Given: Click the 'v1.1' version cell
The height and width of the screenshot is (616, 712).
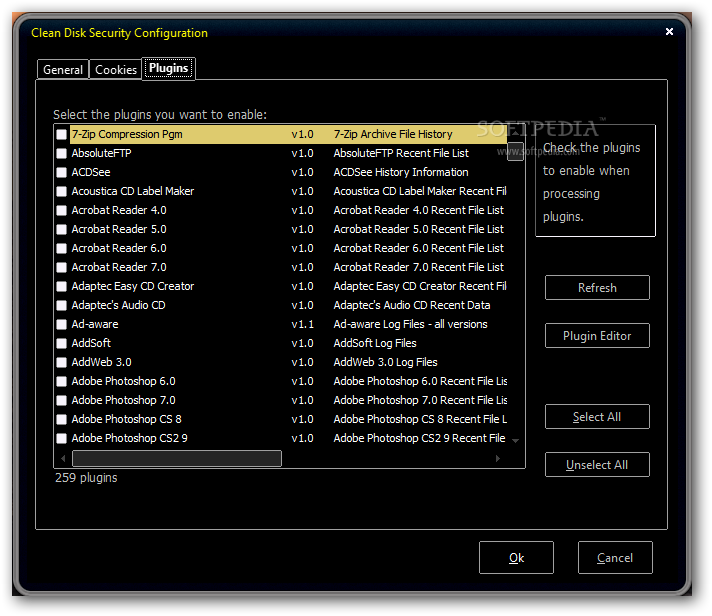Looking at the screenshot, I should [x=302, y=325].
